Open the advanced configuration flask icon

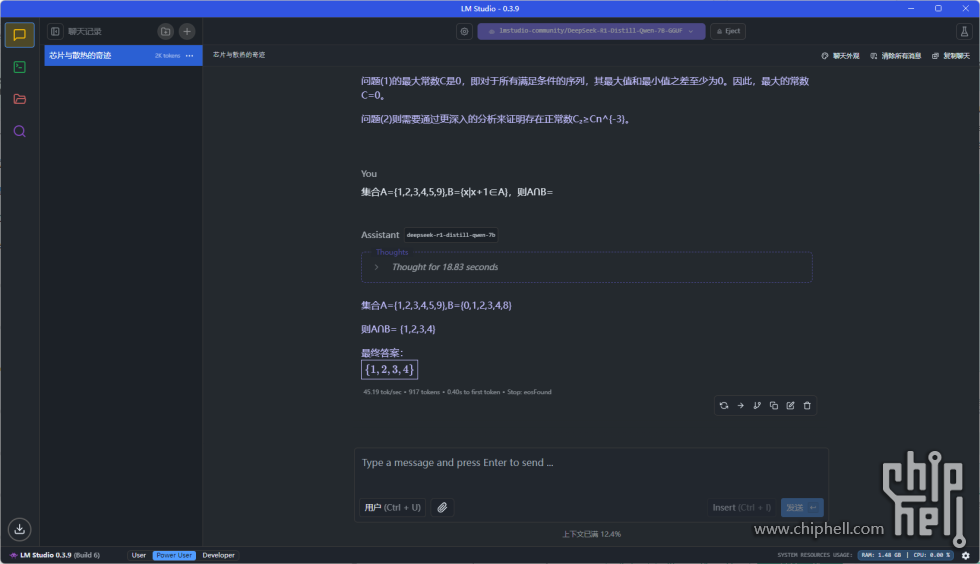click(964, 31)
